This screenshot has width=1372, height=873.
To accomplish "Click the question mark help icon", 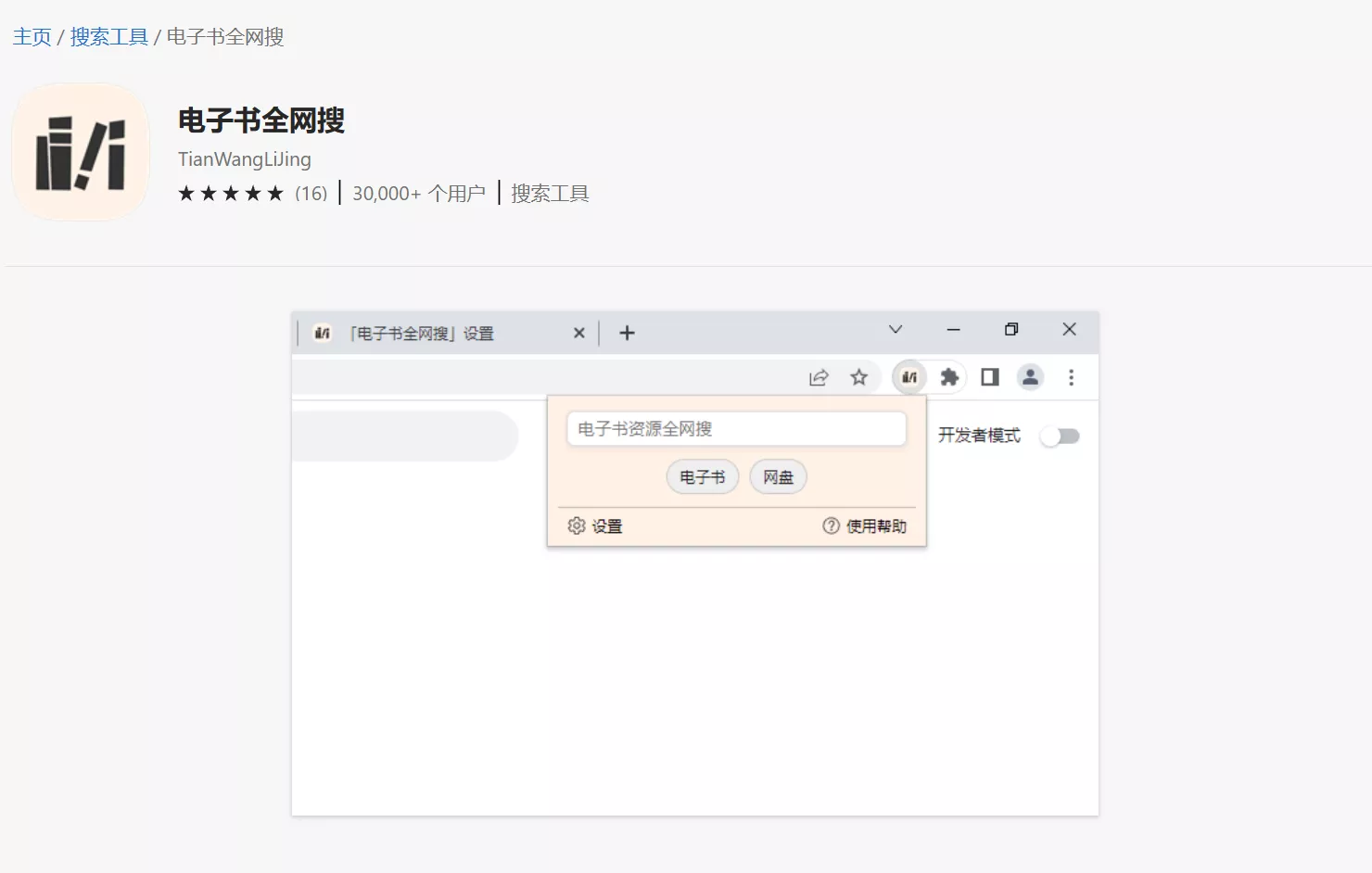I will (x=832, y=525).
